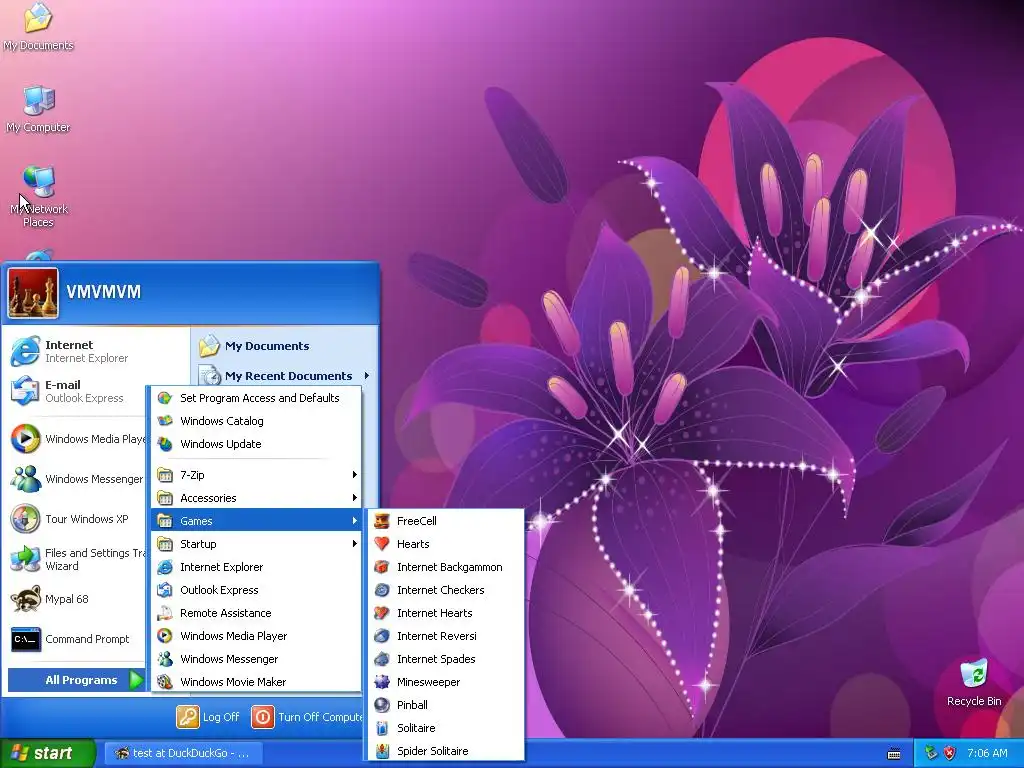Expand the Accessories submenu arrow

pyautogui.click(x=355, y=498)
